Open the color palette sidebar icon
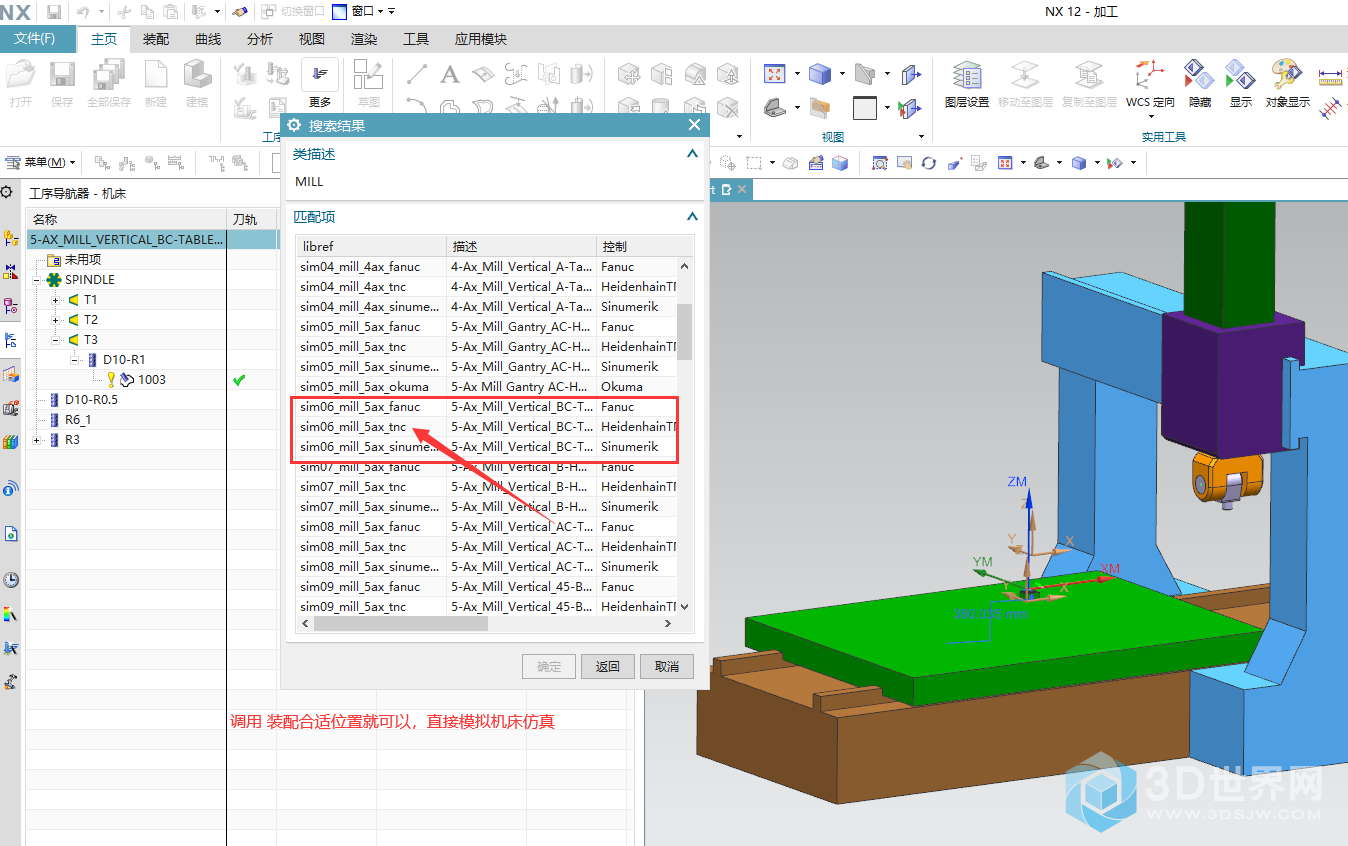1348x846 pixels. [11, 614]
